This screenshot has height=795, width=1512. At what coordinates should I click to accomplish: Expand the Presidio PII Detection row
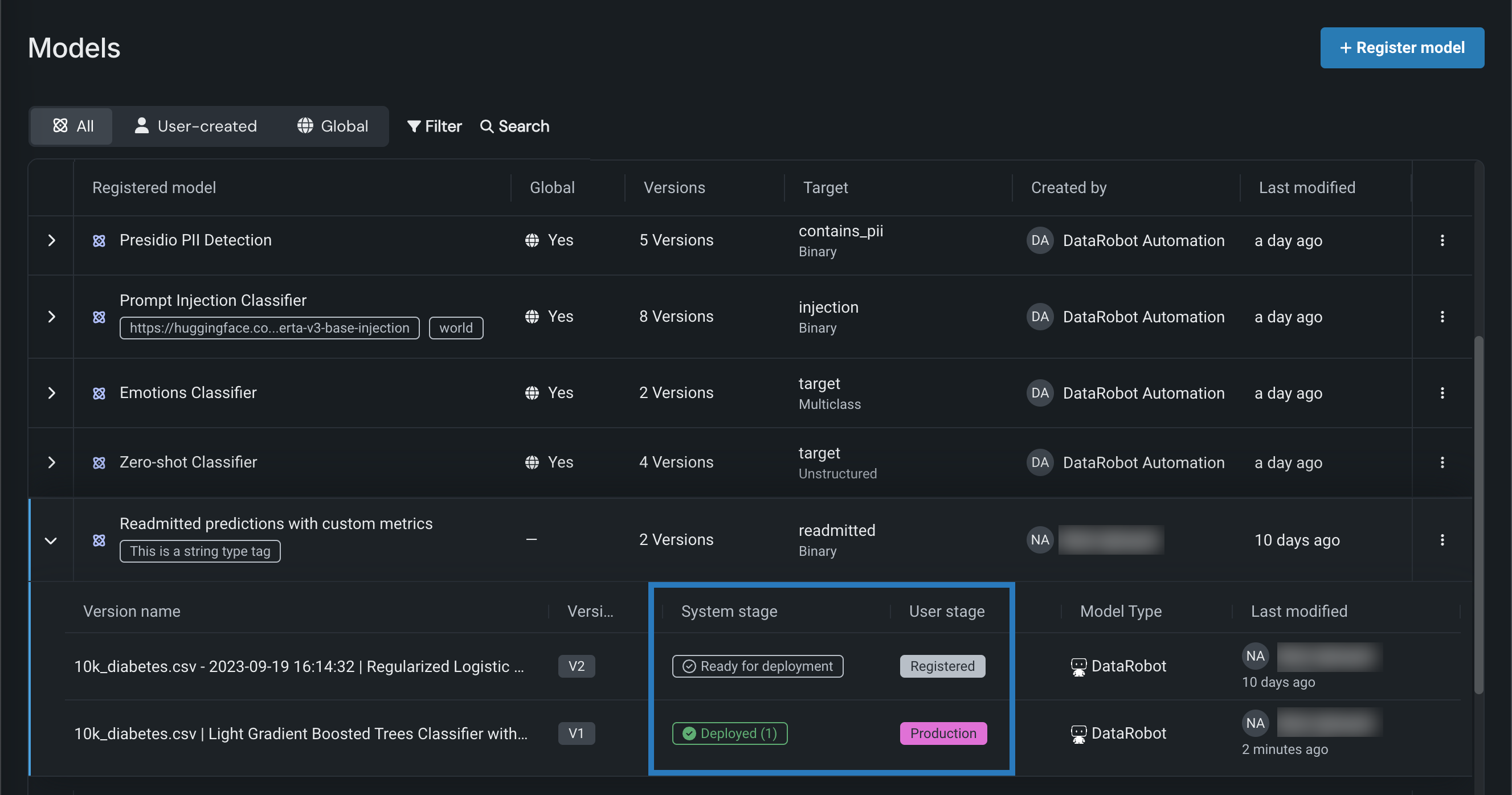(x=52, y=240)
